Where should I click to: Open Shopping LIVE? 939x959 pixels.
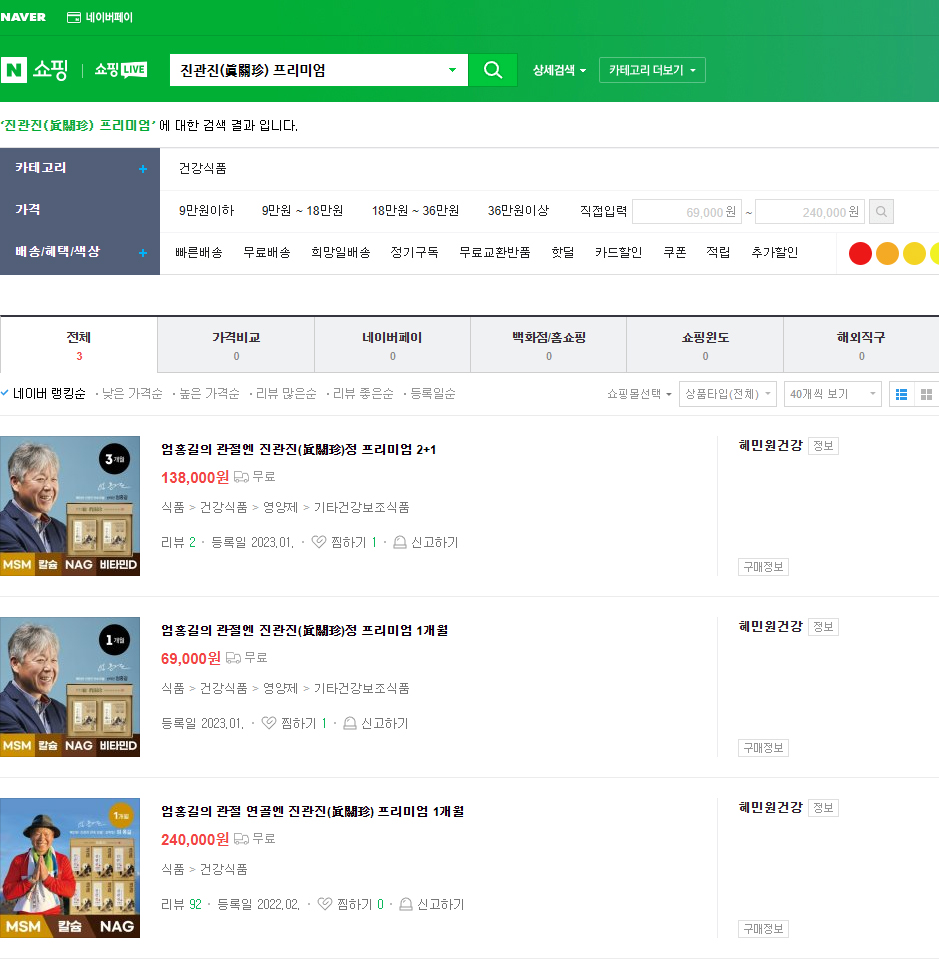[x=121, y=70]
